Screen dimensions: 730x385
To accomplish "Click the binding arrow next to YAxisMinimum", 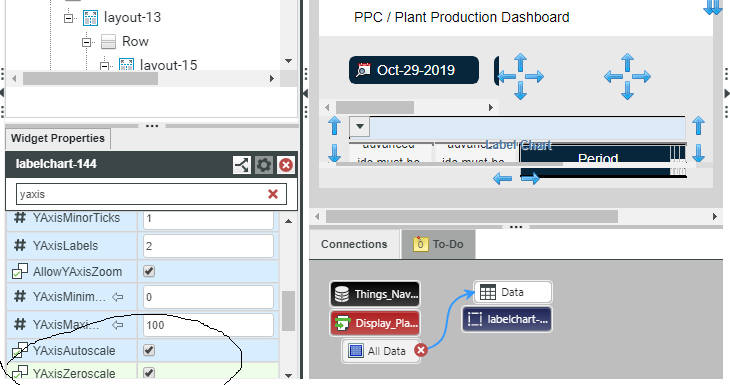I will 118,297.
